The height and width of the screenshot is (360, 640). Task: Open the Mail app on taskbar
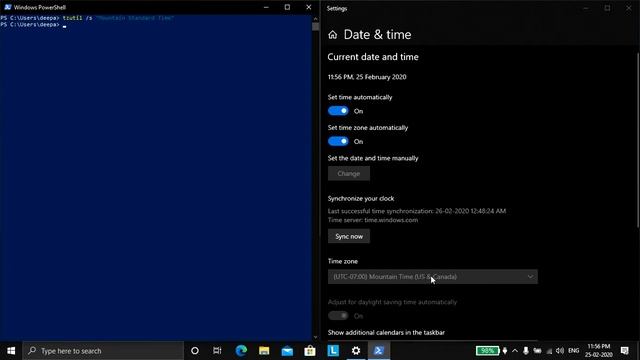(287, 351)
